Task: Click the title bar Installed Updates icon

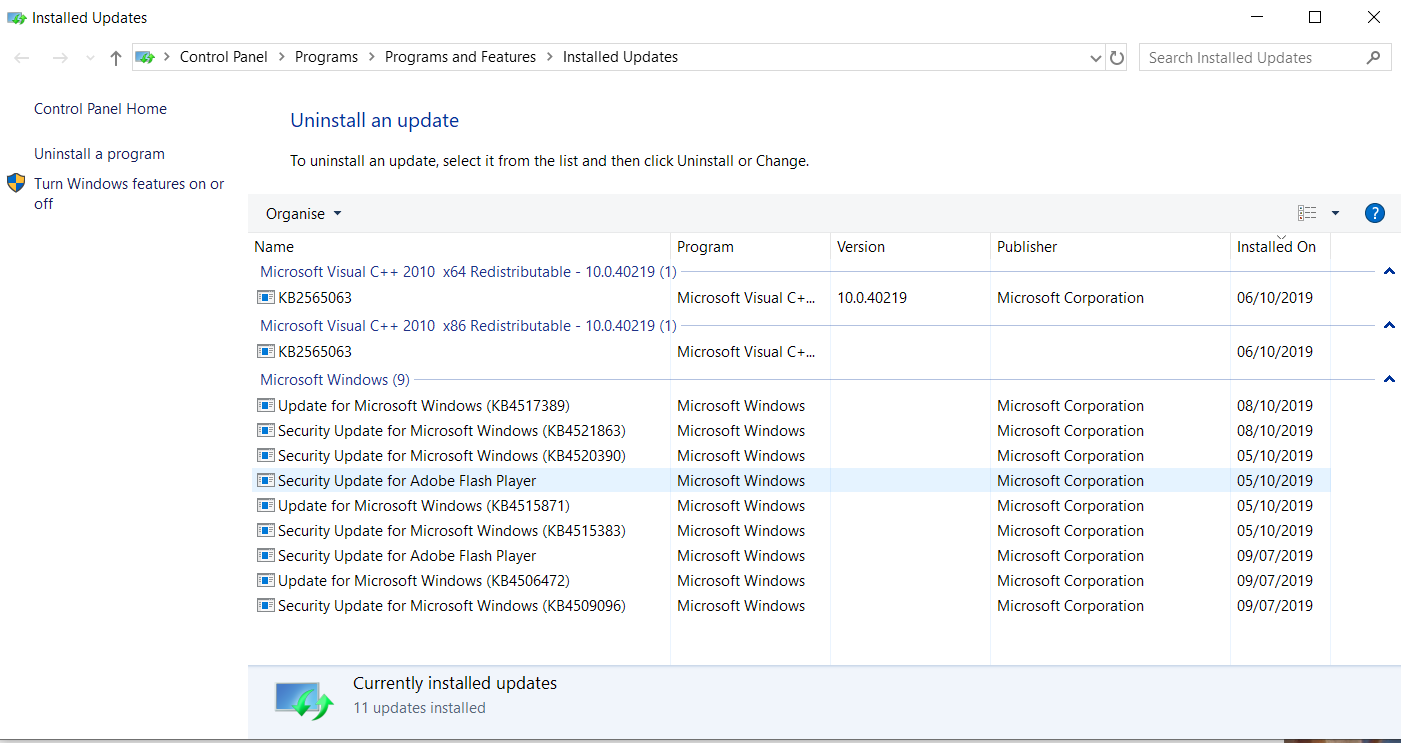Action: point(17,18)
